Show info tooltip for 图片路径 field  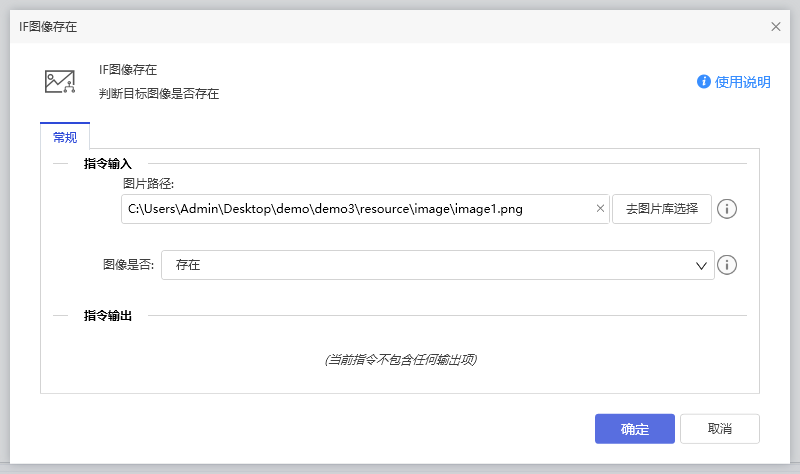(728, 209)
